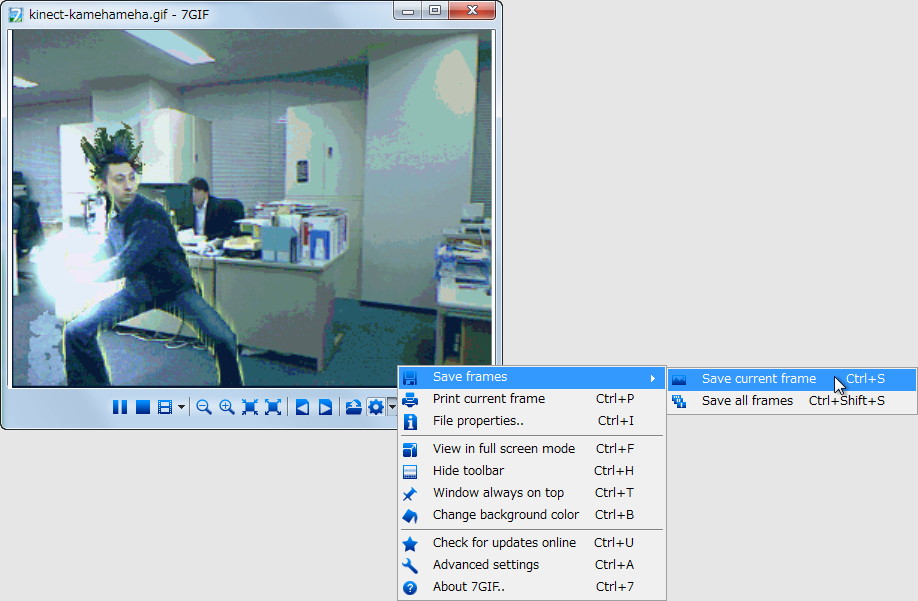Click the 7GIF app icon in title bar

[16, 15]
